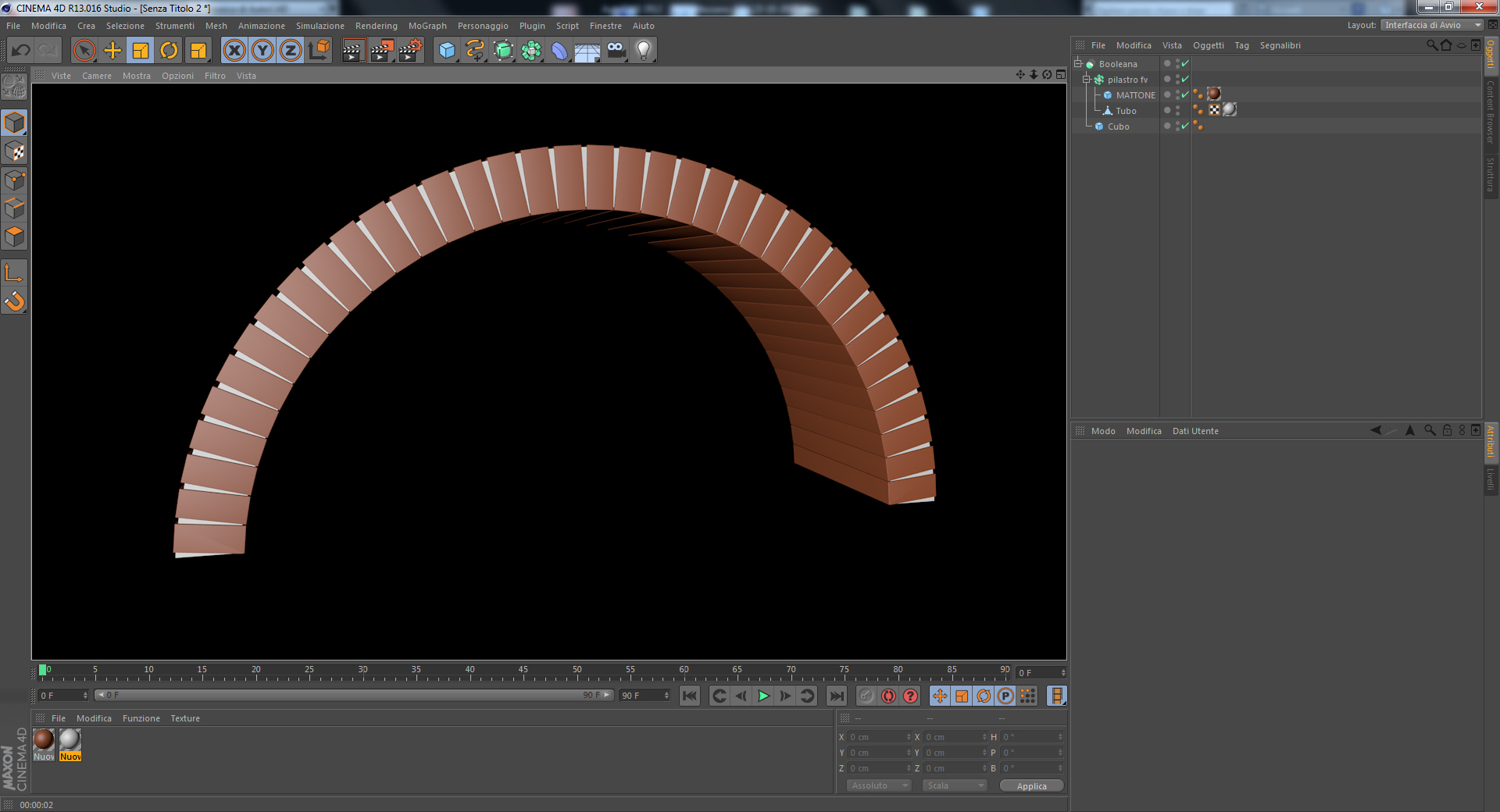Add a Cube primitive from the toolbar
The width and height of the screenshot is (1500, 812).
click(447, 51)
